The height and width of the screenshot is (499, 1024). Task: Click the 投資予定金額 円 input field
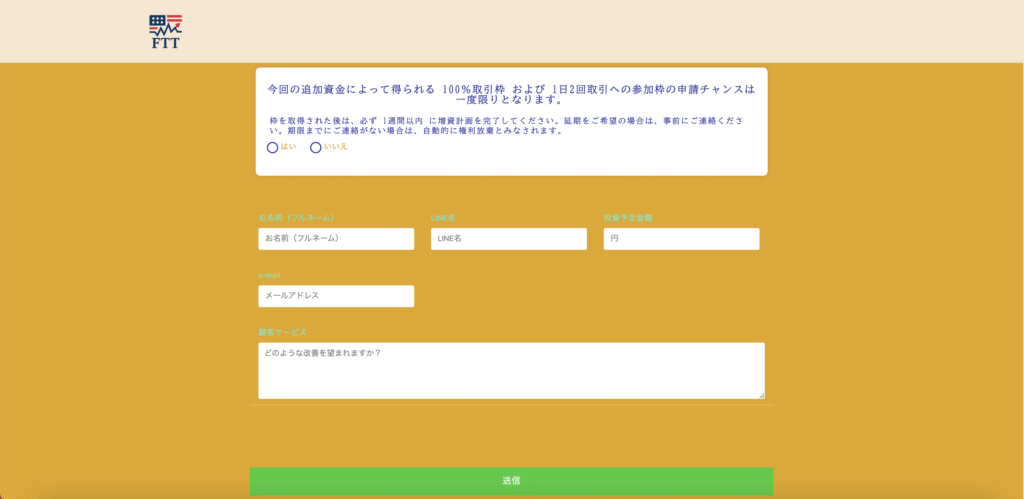coord(681,239)
